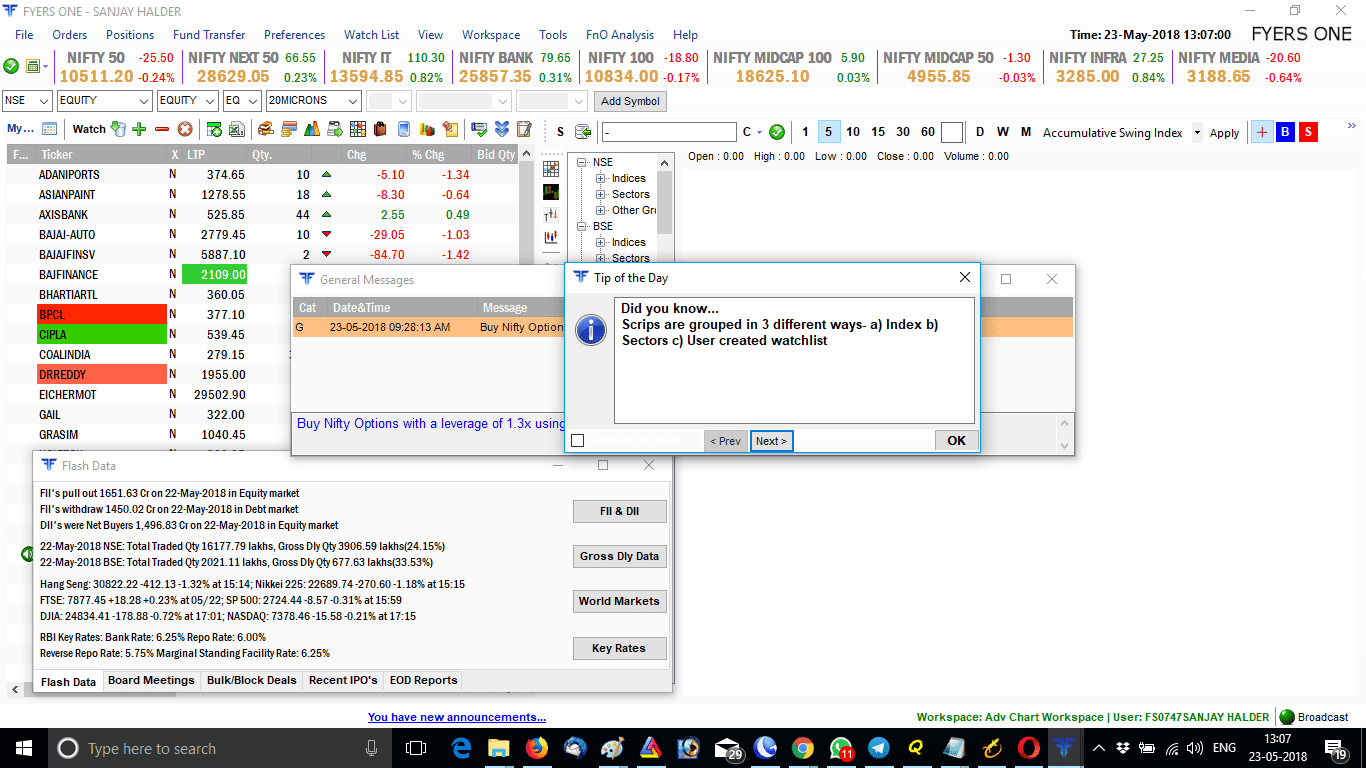Switch chart to Daily (D) timeframe
This screenshot has width=1366, height=768.
click(980, 132)
